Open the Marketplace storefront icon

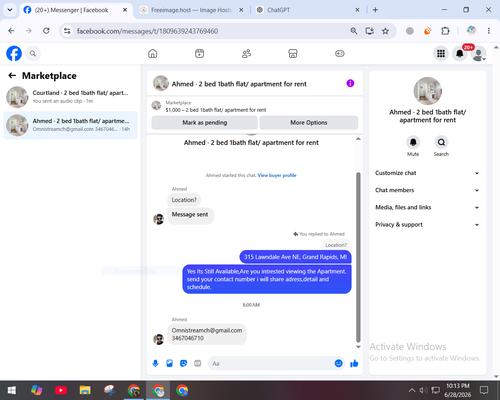pyautogui.click(x=293, y=53)
